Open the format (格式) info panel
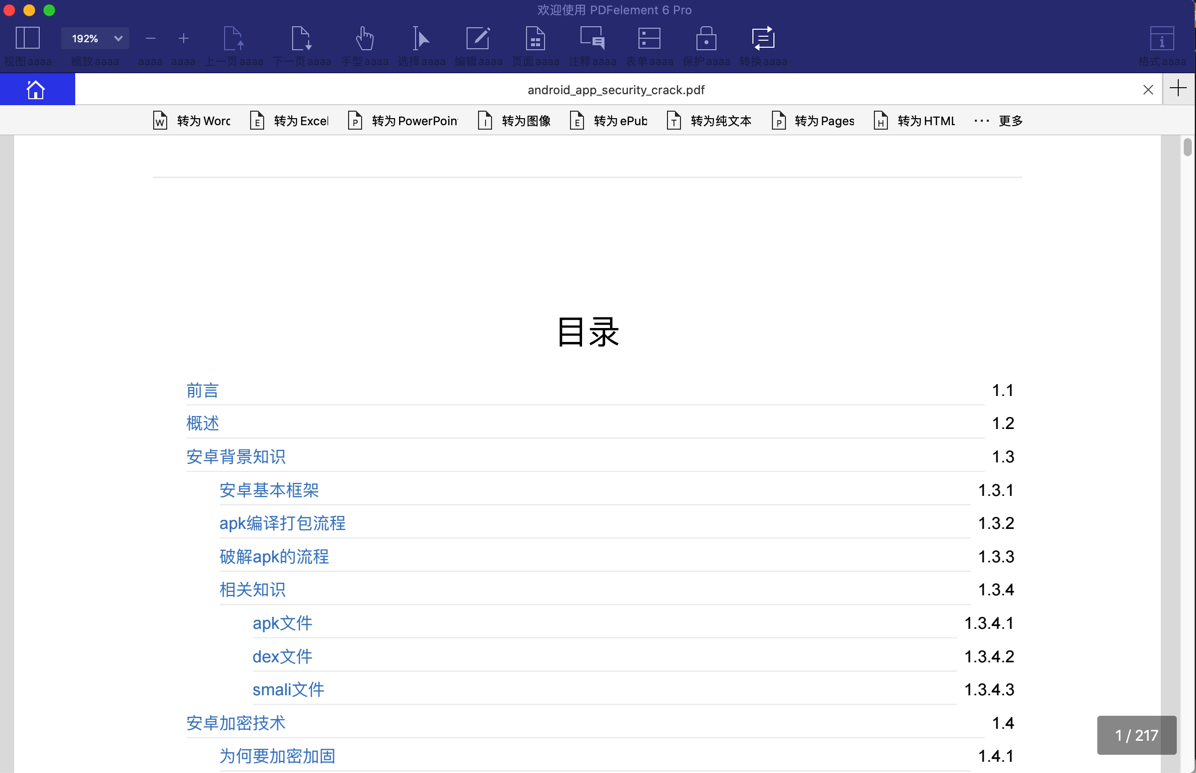 [x=1162, y=38]
